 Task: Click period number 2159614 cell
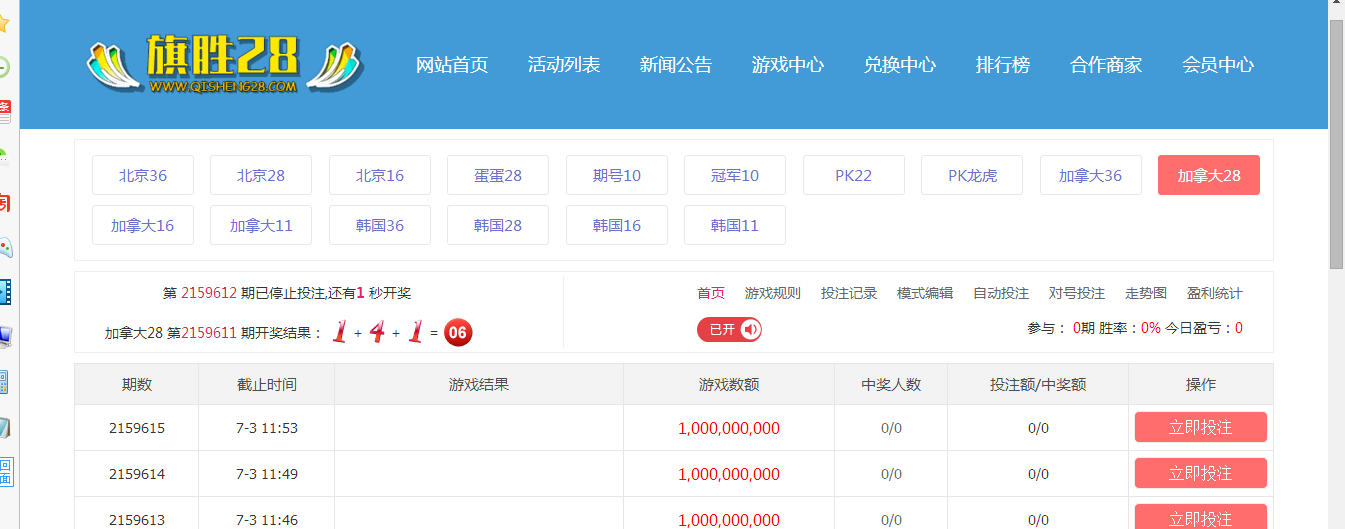point(137,474)
